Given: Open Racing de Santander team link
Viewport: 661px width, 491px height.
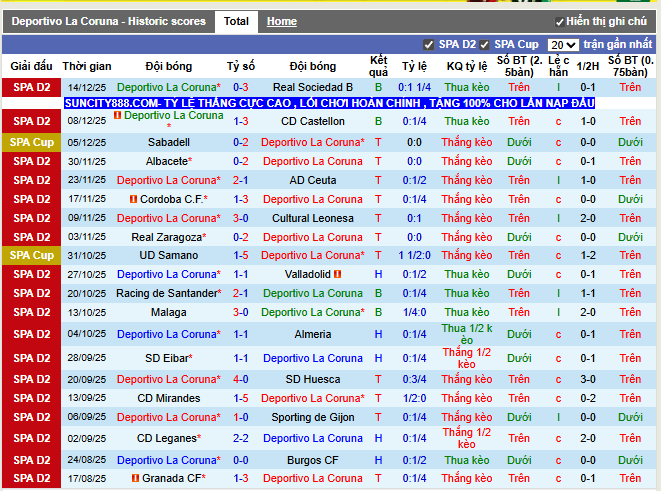Looking at the screenshot, I should [167, 293].
